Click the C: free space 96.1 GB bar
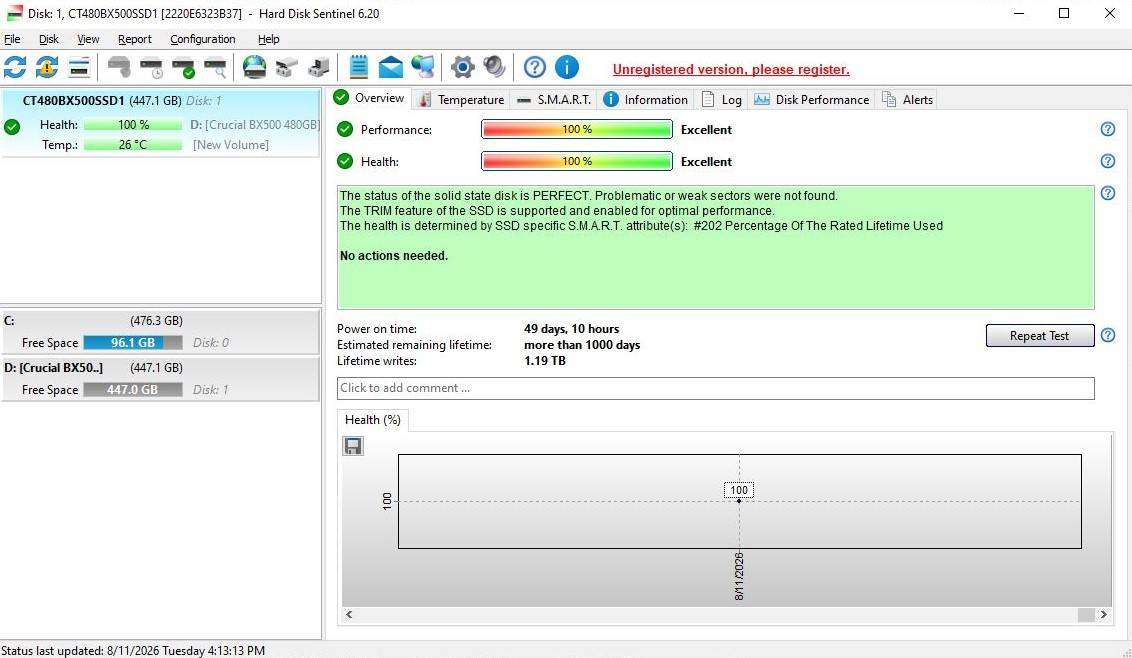The width and height of the screenshot is (1132, 658). (133, 342)
